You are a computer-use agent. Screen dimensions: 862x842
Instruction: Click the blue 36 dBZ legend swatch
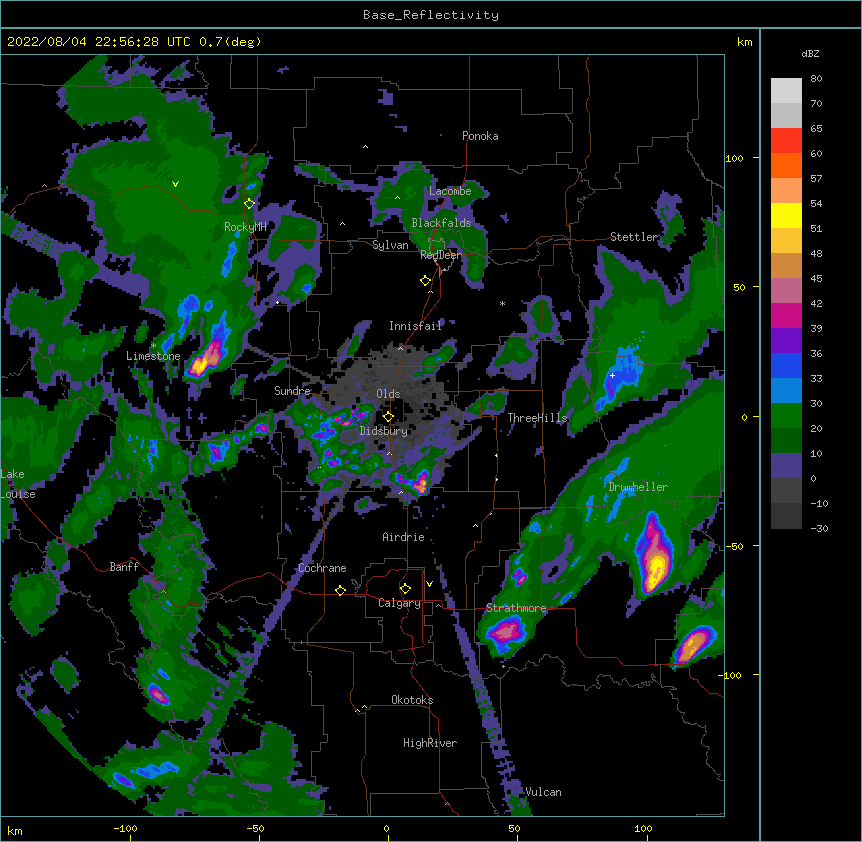coord(786,365)
